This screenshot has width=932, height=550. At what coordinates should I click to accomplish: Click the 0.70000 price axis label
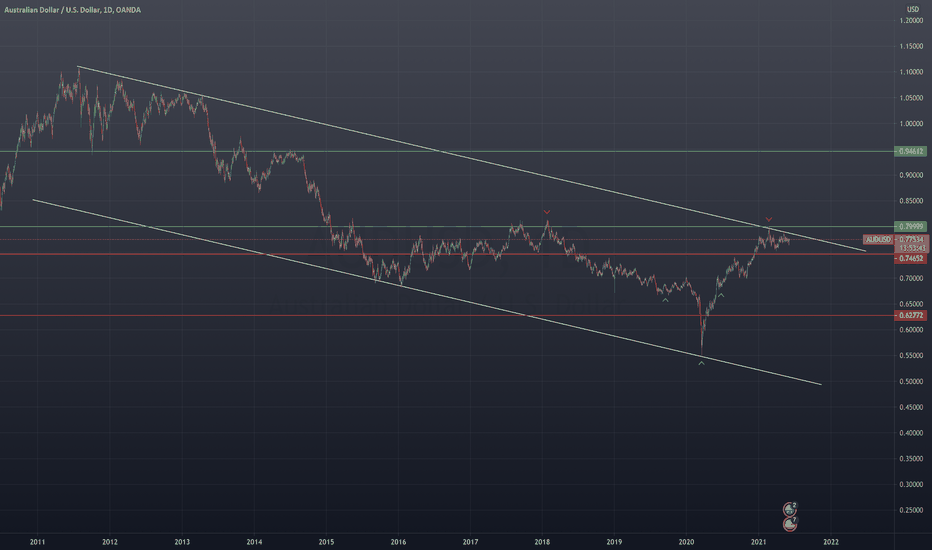(x=911, y=278)
